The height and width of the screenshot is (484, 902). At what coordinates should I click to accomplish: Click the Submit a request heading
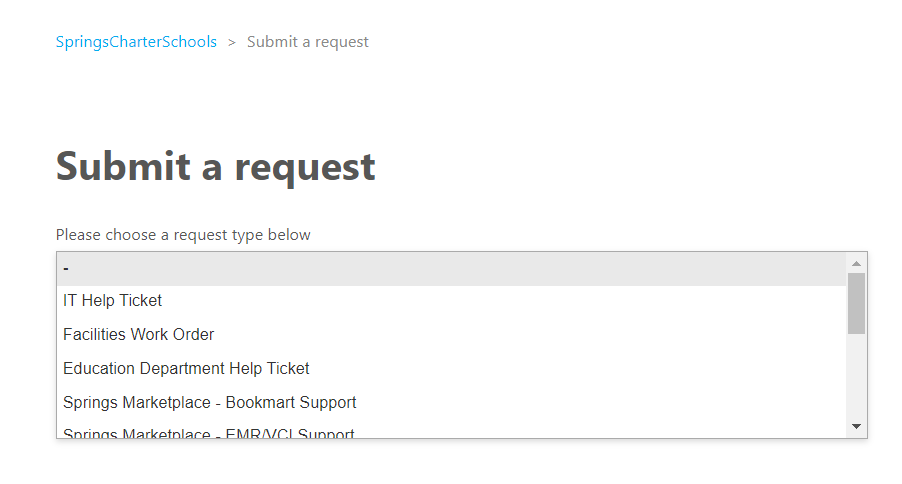click(215, 166)
